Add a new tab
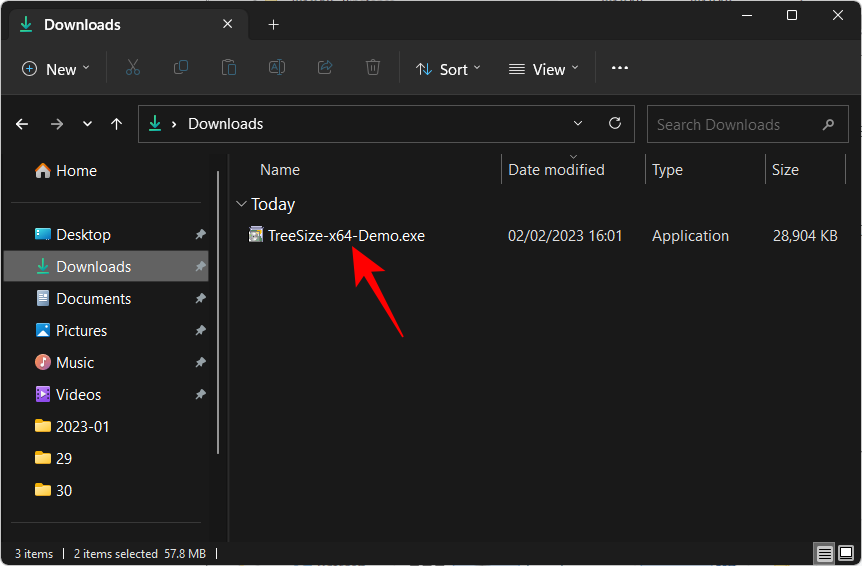The height and width of the screenshot is (566, 862). 273,25
